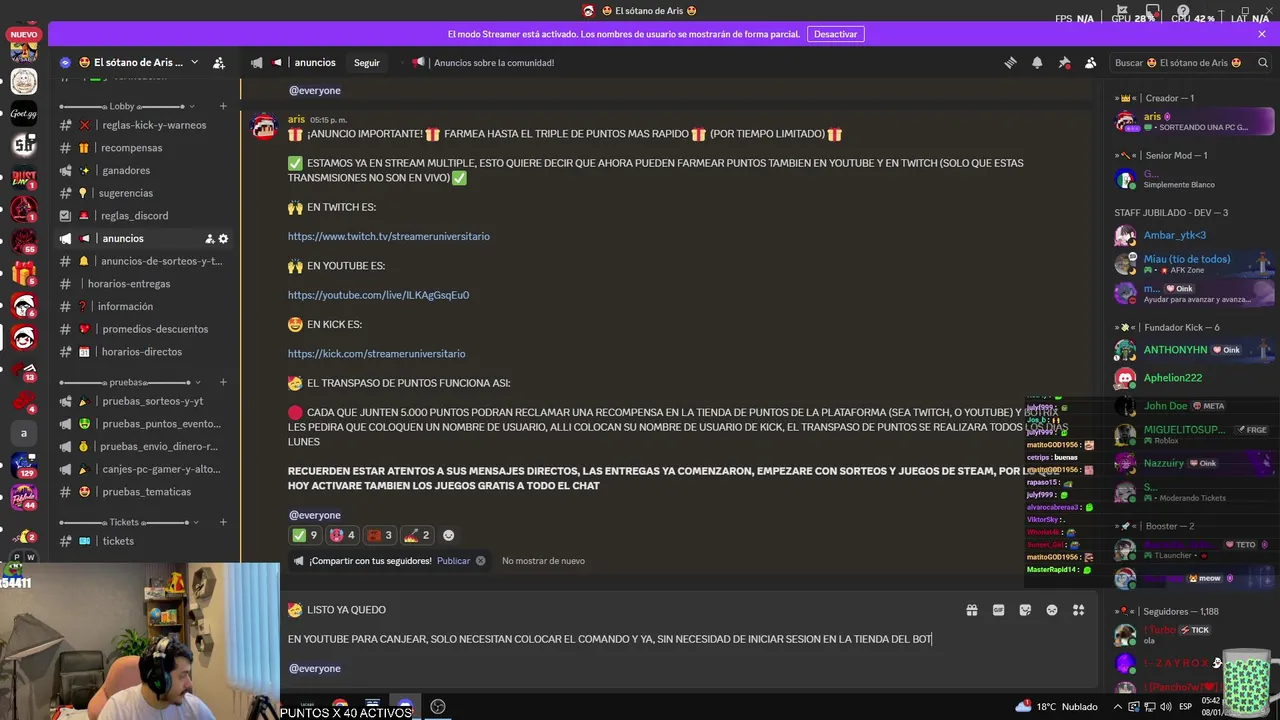Open the Rust Live server icon
1280x720 pixels.
click(24, 177)
